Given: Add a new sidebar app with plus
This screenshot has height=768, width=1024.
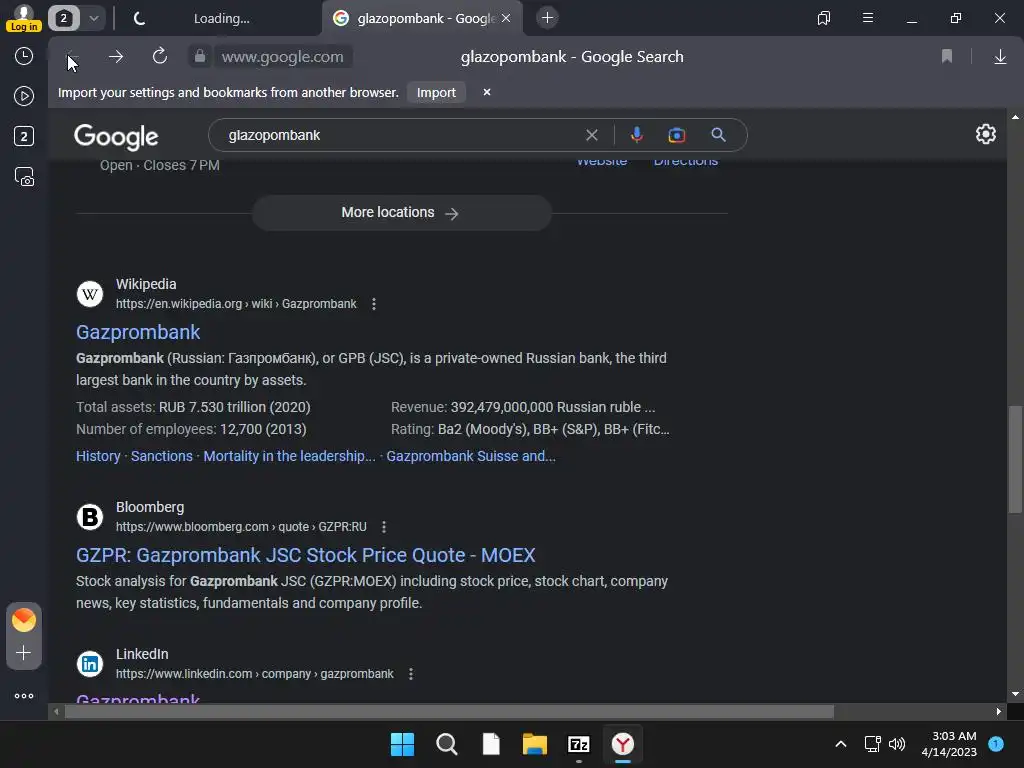Looking at the screenshot, I should 24,652.
